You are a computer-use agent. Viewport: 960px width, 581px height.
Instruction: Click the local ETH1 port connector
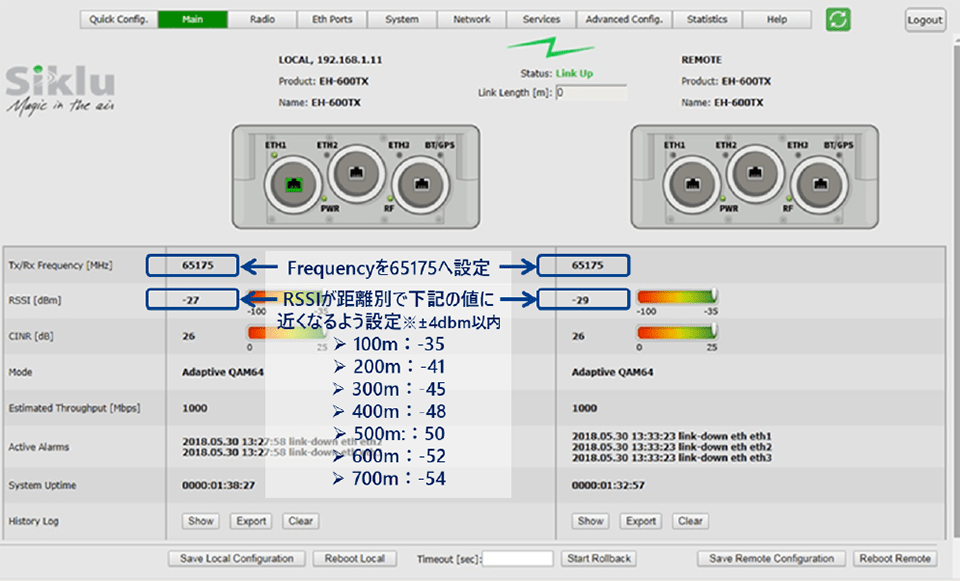(294, 184)
